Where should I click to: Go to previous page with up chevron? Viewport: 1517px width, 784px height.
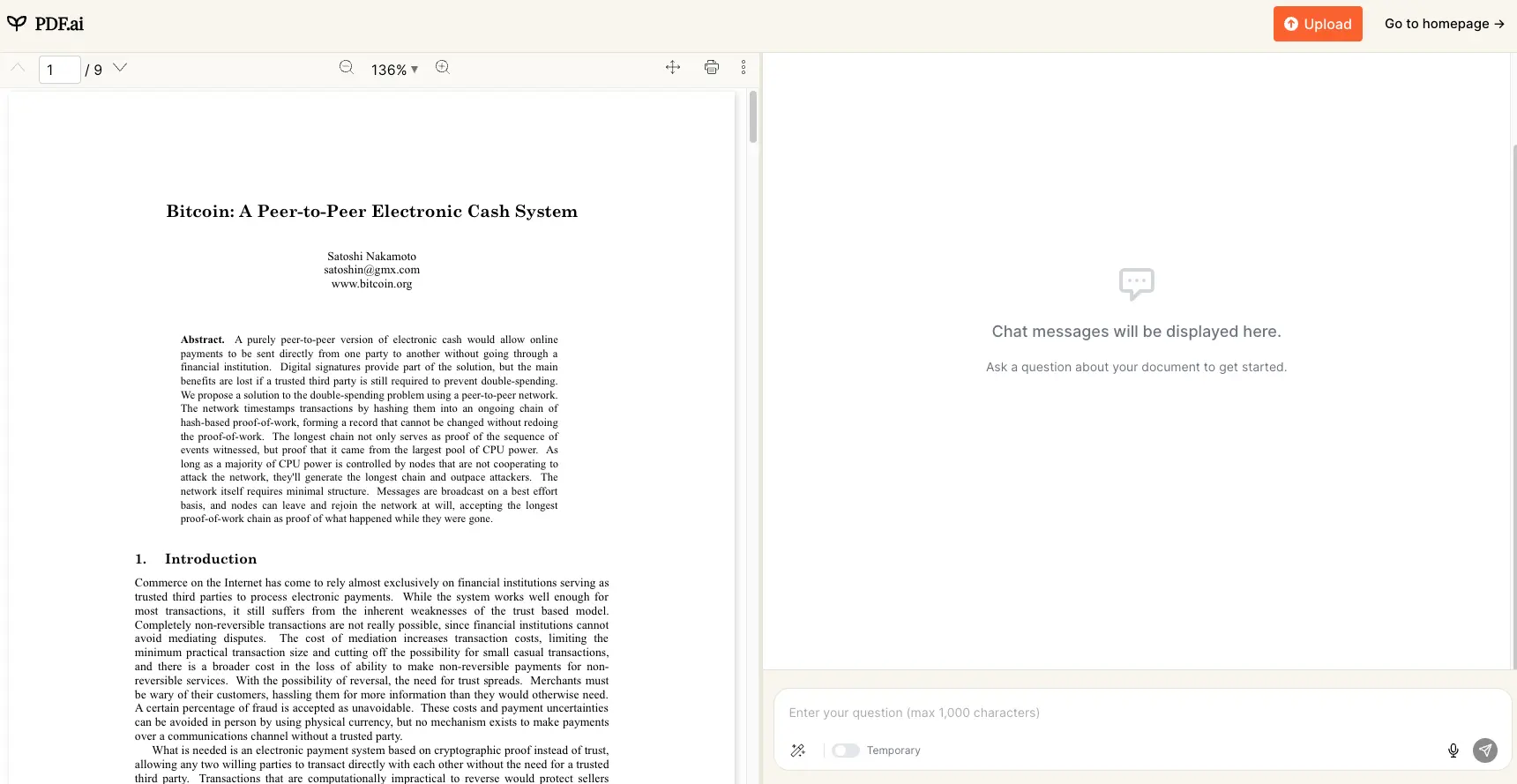coord(18,68)
